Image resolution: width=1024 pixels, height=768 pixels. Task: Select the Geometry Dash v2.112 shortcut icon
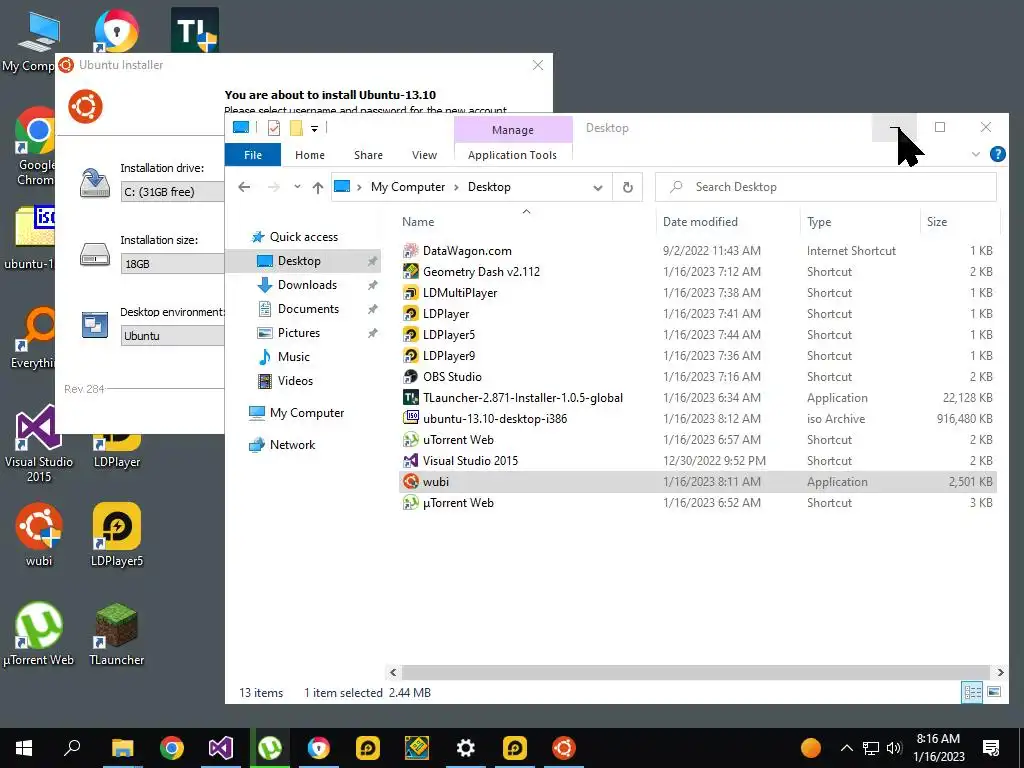point(411,272)
